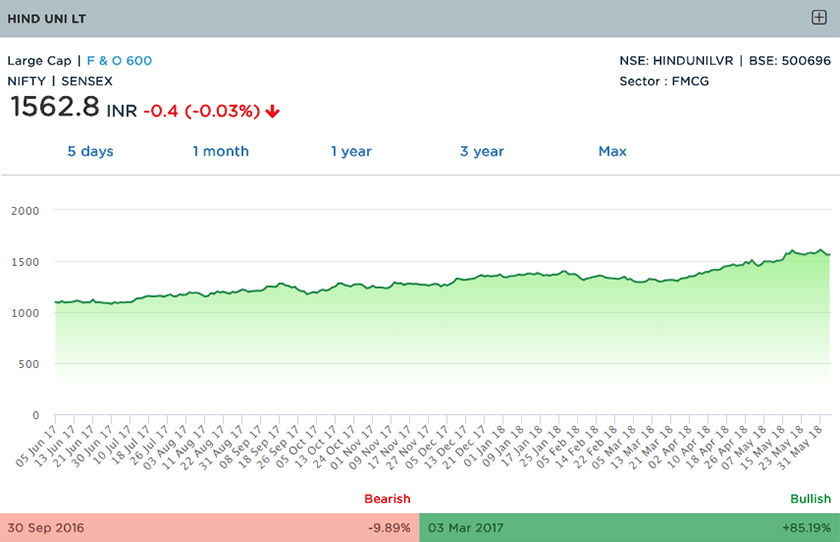Click the 05 Jun 17 x-axis date

click(36, 446)
